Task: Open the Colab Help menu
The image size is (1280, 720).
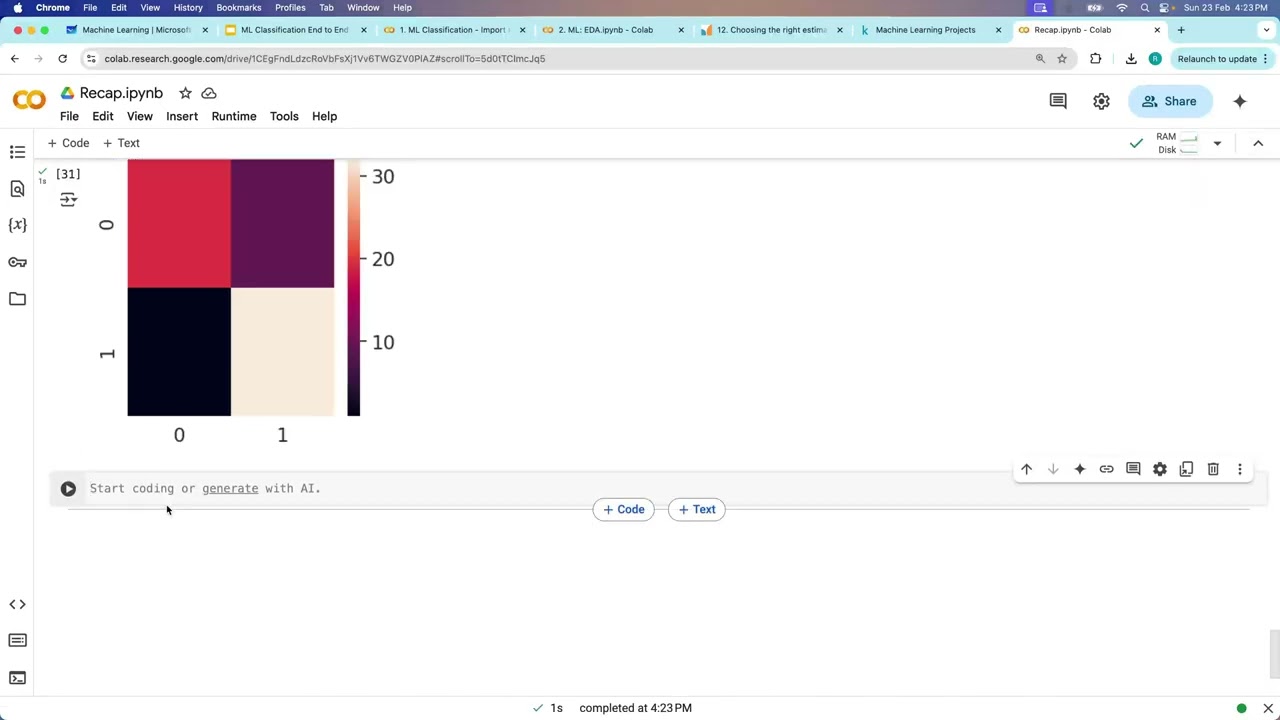Action: (x=324, y=116)
